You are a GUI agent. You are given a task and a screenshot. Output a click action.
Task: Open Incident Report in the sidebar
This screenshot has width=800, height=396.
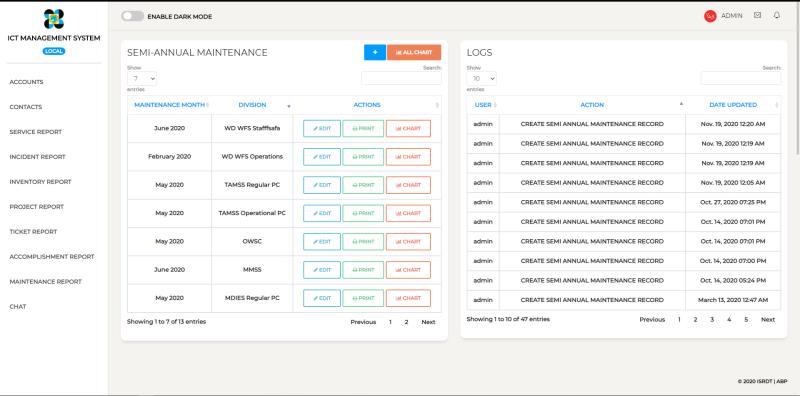[37, 157]
